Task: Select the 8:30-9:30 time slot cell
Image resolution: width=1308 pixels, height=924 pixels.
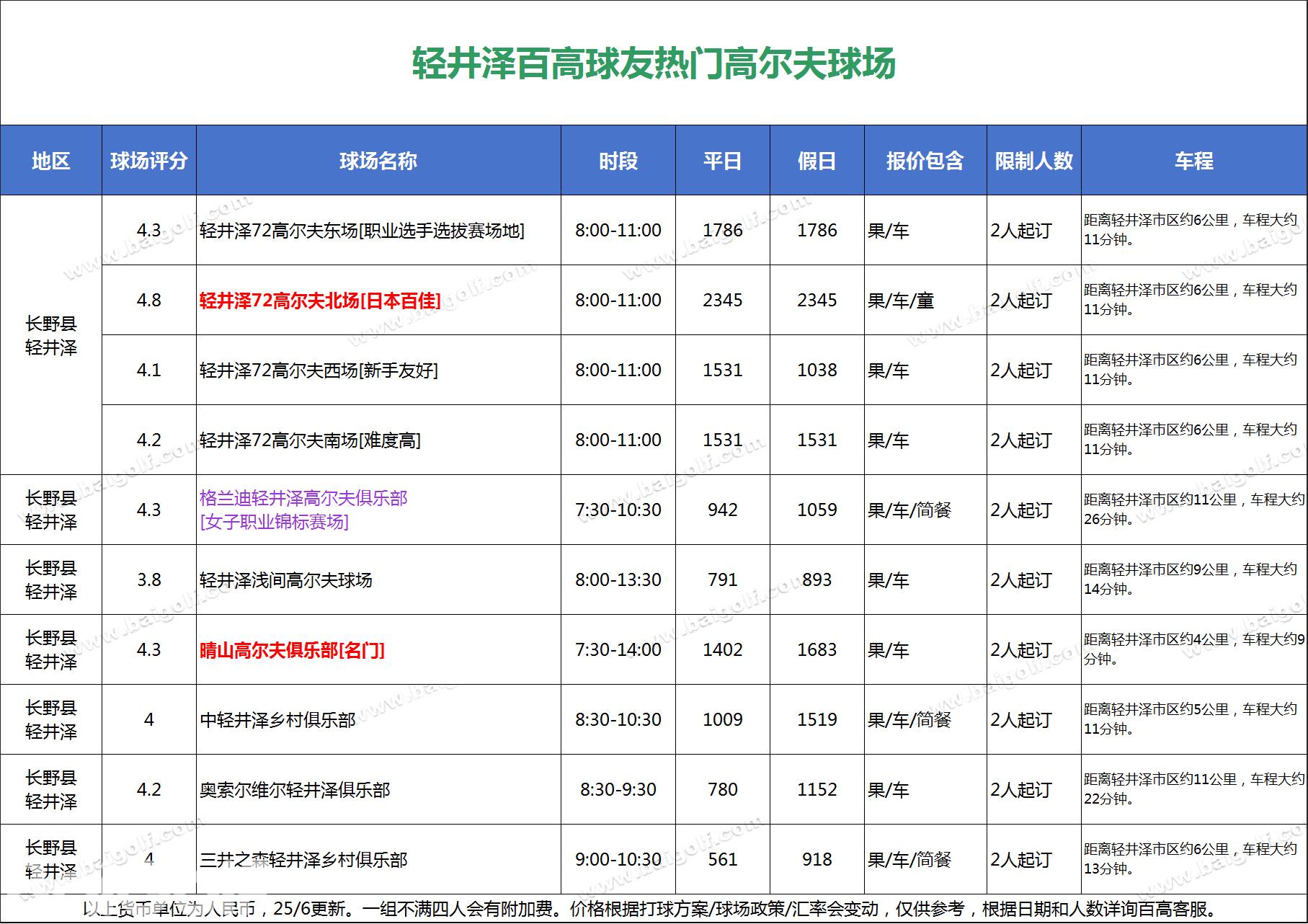Action: pos(618,790)
